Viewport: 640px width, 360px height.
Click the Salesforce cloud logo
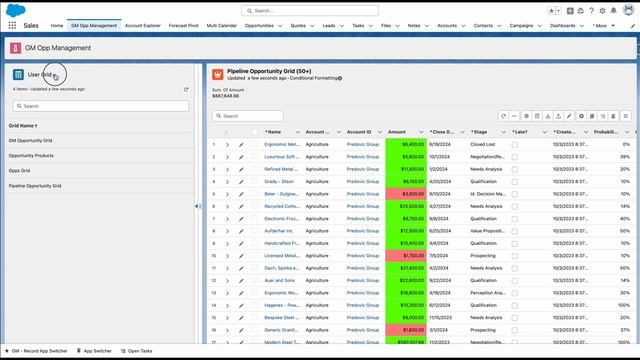(x=16, y=10)
